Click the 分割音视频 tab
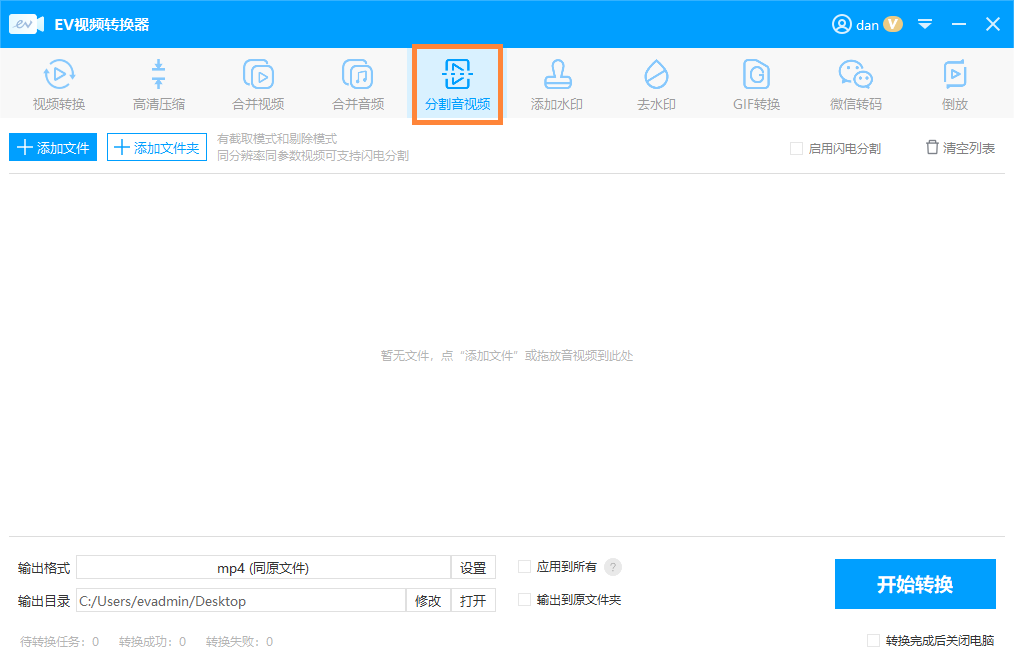Viewport: 1014px width, 660px height. click(x=457, y=84)
